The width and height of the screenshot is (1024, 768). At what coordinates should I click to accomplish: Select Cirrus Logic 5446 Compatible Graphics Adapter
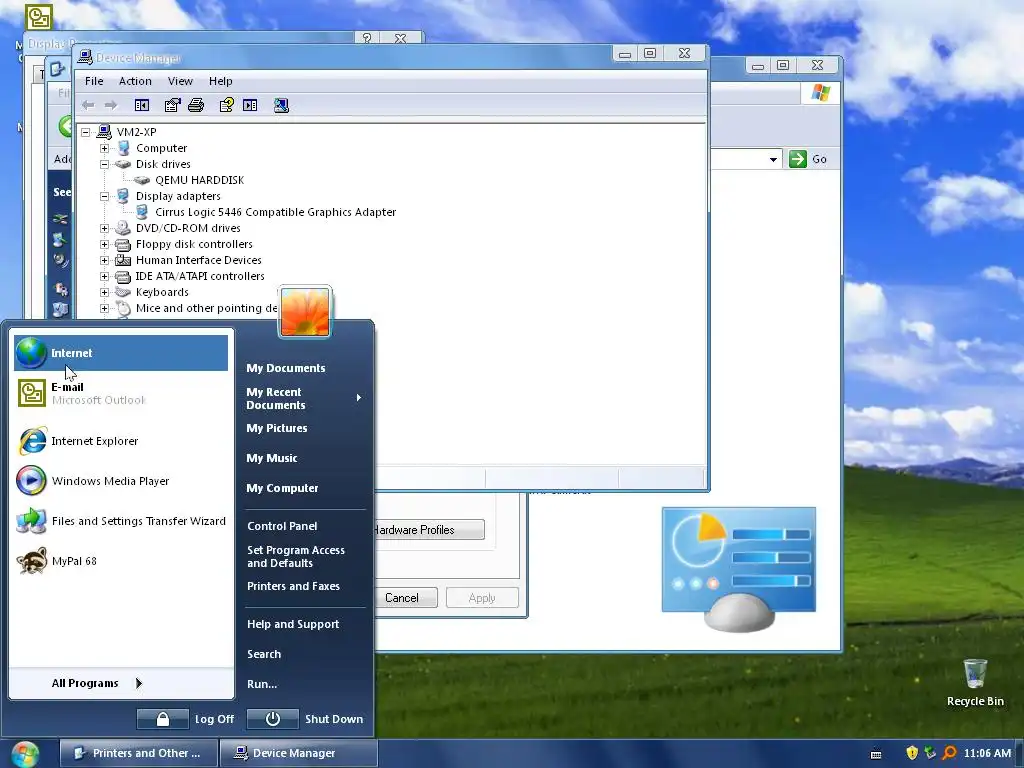click(x=275, y=212)
